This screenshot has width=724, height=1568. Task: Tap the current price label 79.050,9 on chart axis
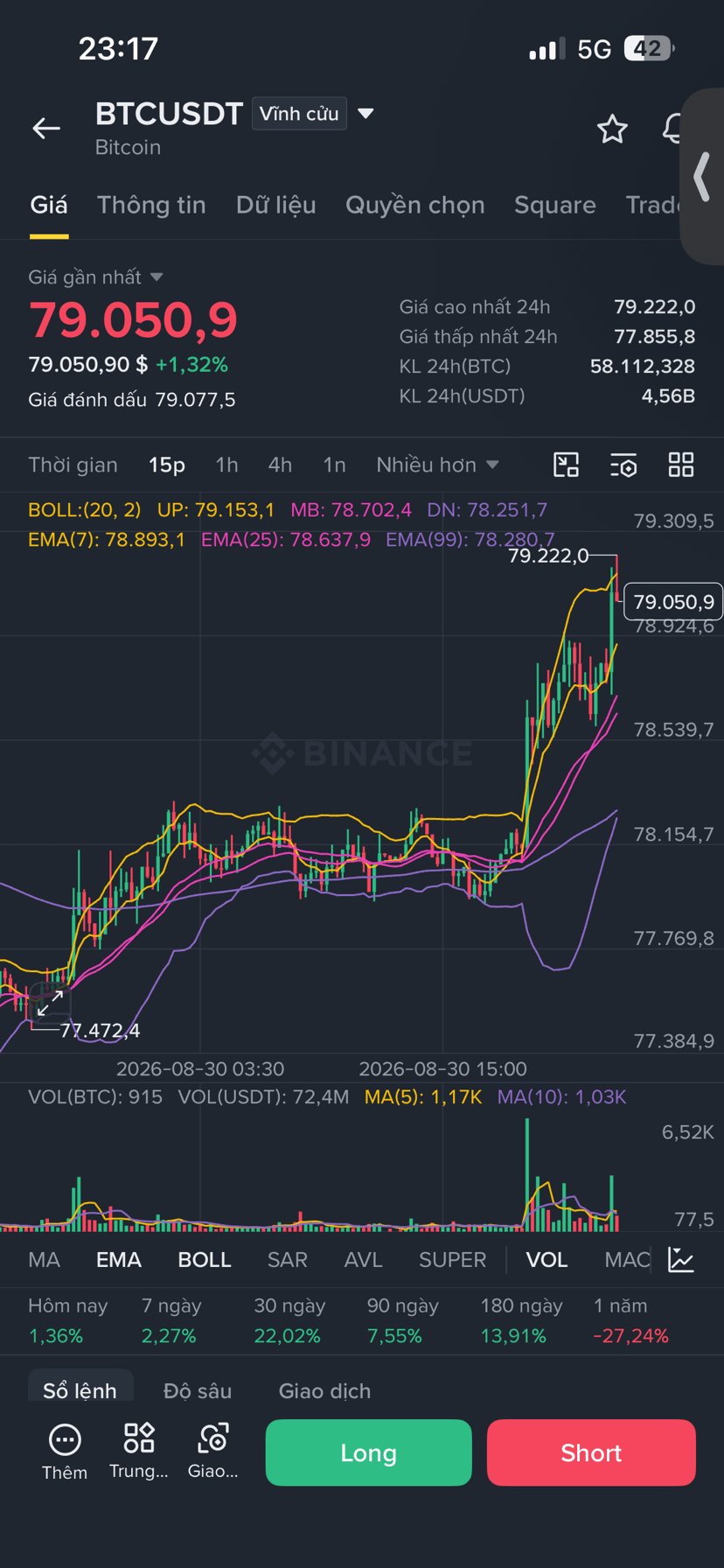tap(673, 601)
